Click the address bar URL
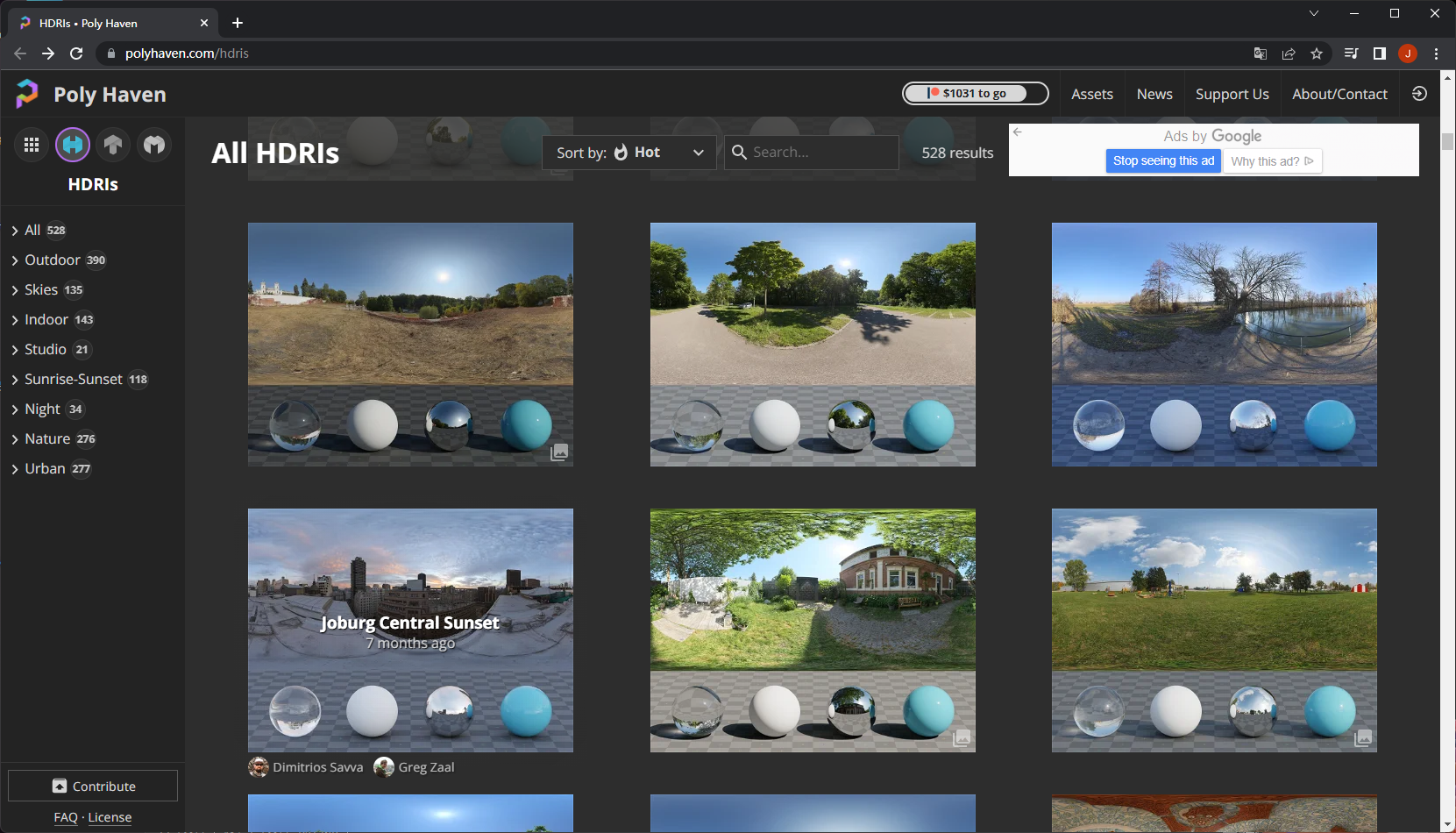This screenshot has width=1456, height=833. [x=187, y=53]
